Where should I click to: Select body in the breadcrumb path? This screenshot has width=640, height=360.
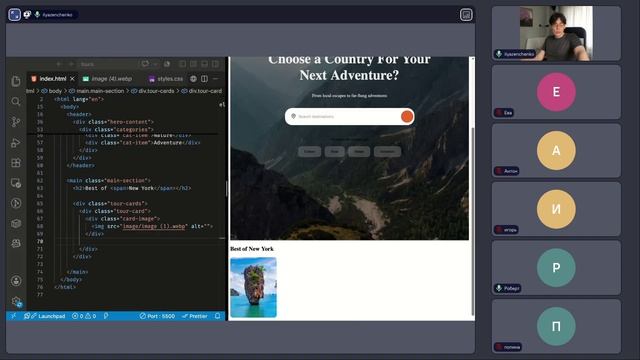[52, 91]
